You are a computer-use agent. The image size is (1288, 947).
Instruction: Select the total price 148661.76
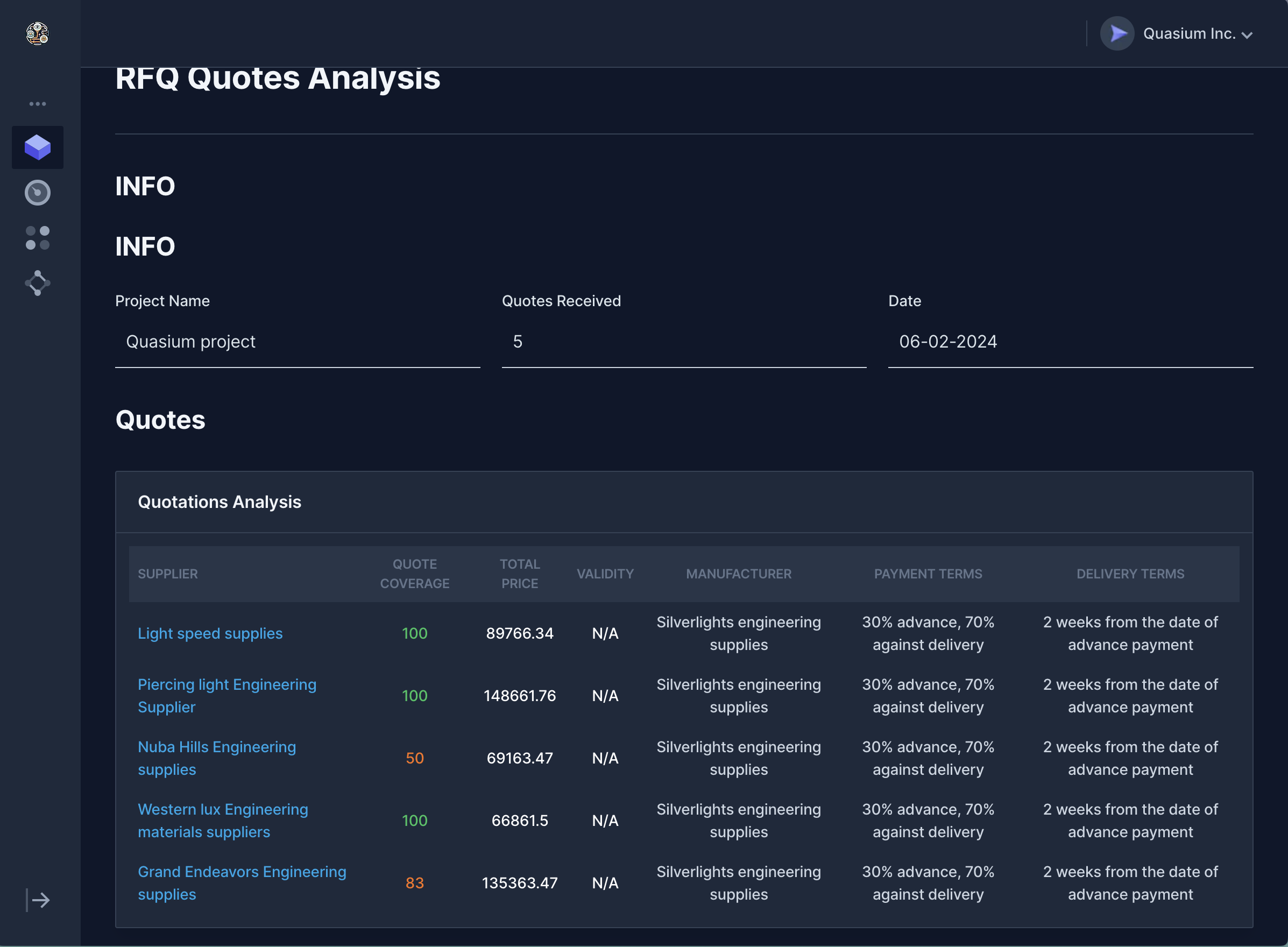click(x=520, y=696)
